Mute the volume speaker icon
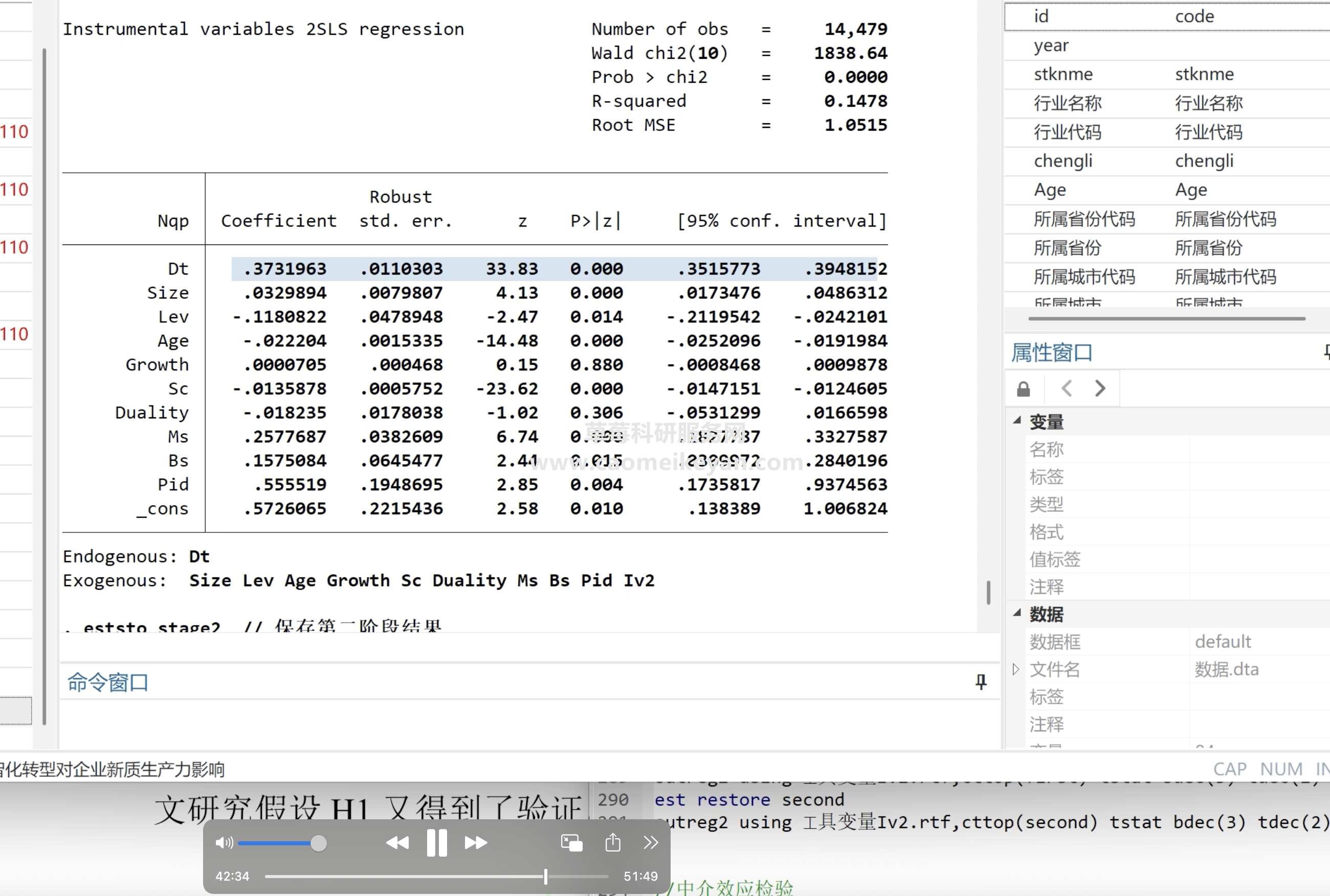 pos(224,842)
